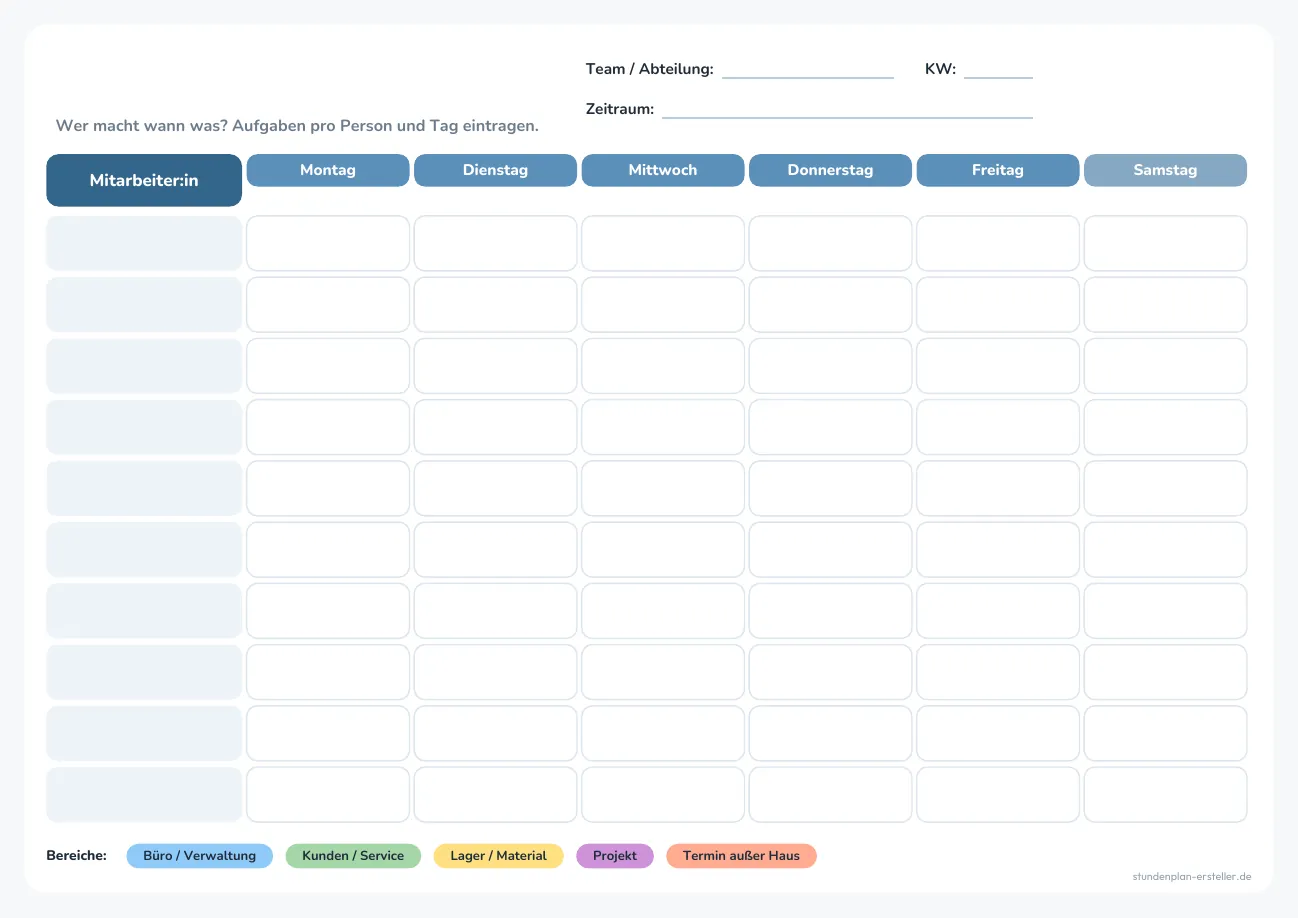Click the green Kunden / Service chip
1298x918 pixels.
(x=353, y=856)
